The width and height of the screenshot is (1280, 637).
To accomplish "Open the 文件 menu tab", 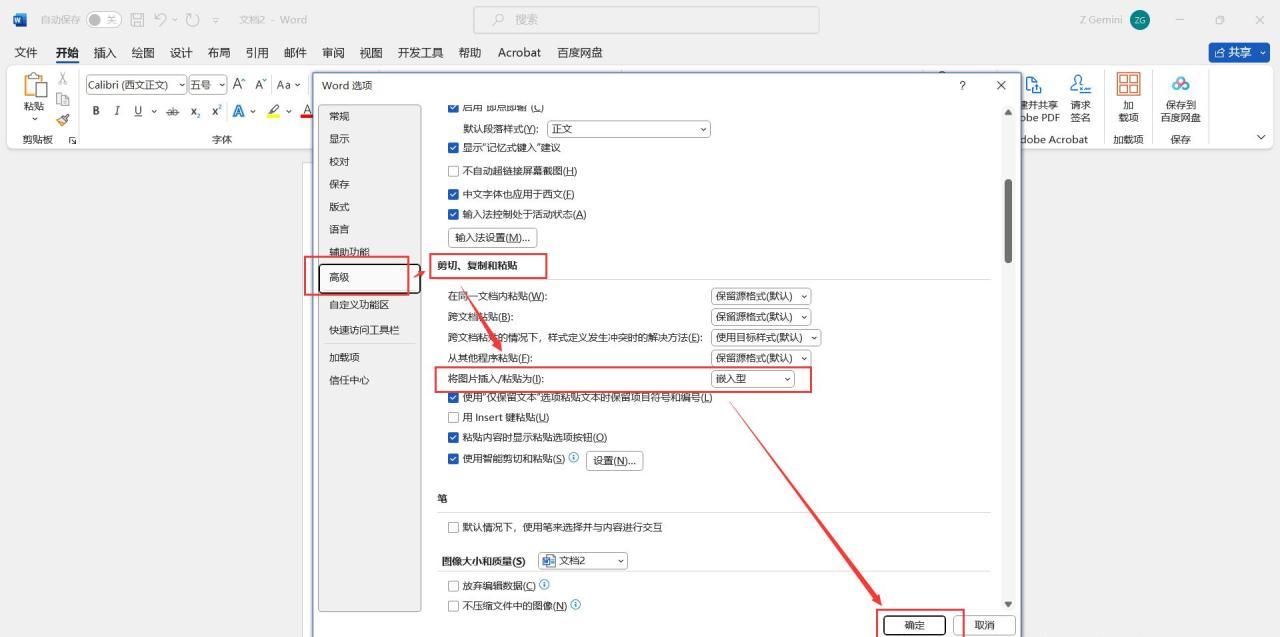I will coord(26,53).
